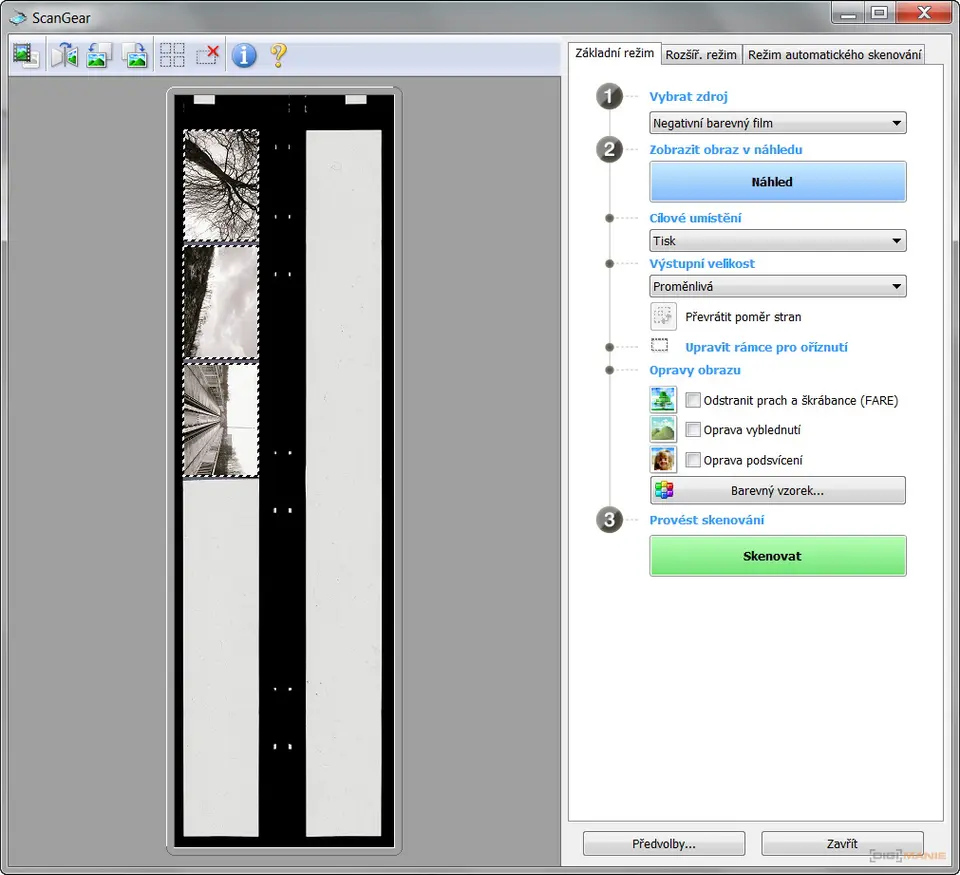Click the mirror image toolbar icon
The height and width of the screenshot is (875, 960).
64,55
